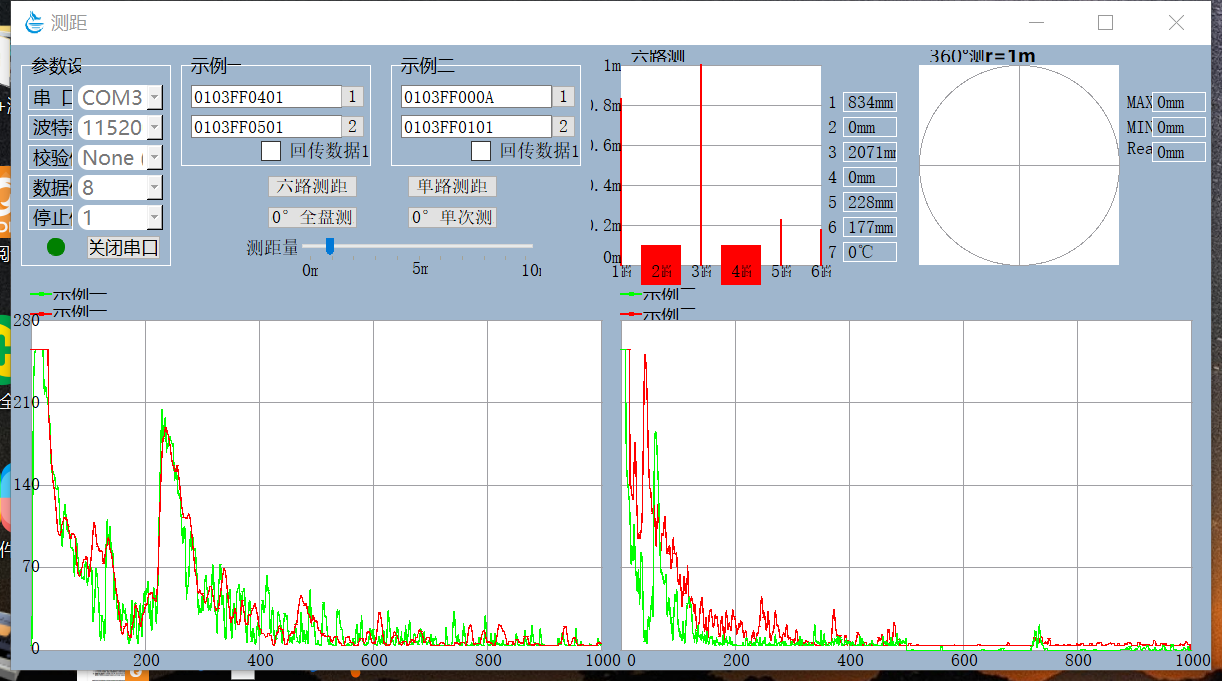Screen dimensions: 1222x681
Task: Expand the baud rate 11520 dropdown
Action: coord(154,128)
